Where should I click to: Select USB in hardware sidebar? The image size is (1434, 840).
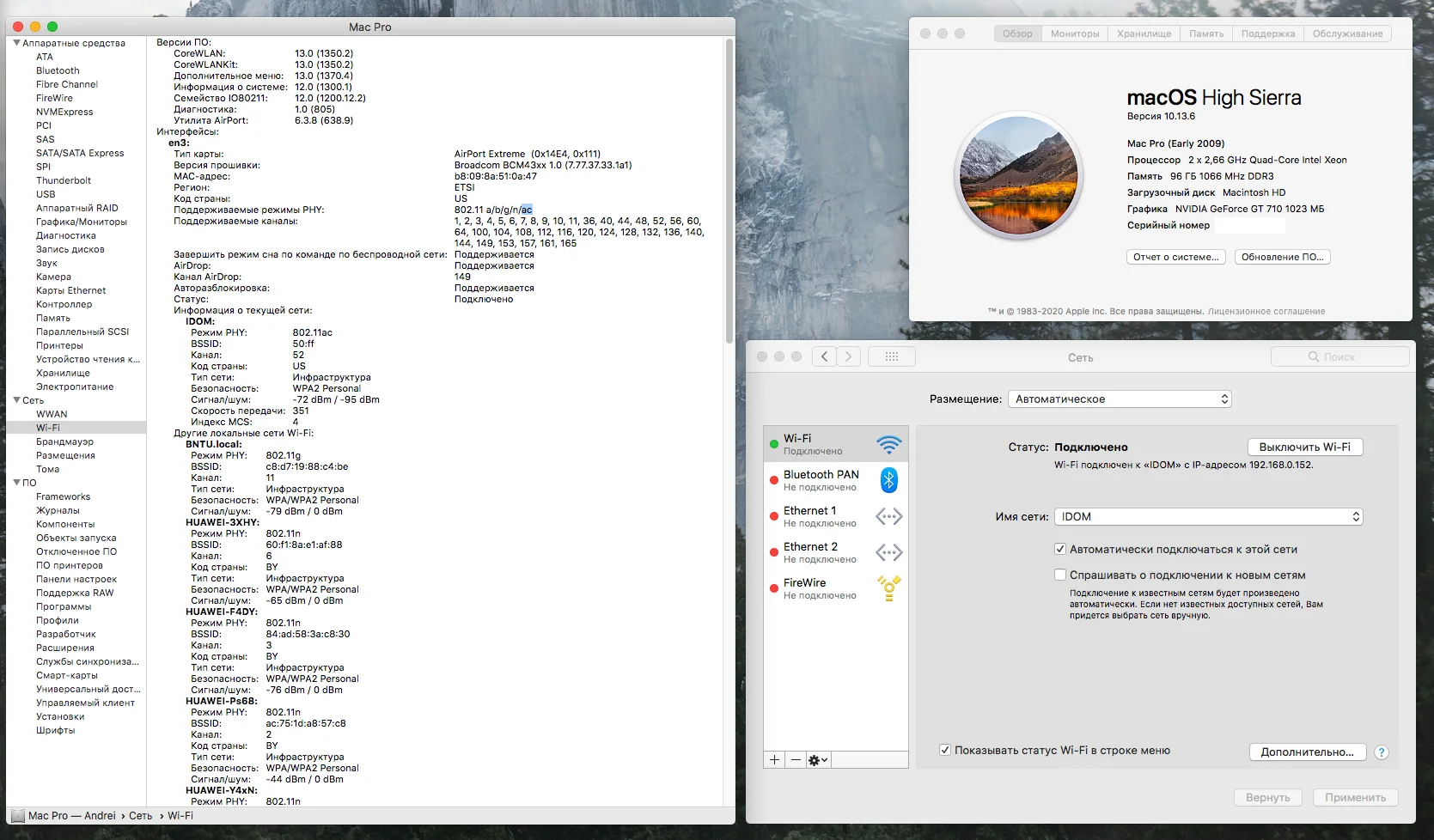click(46, 194)
